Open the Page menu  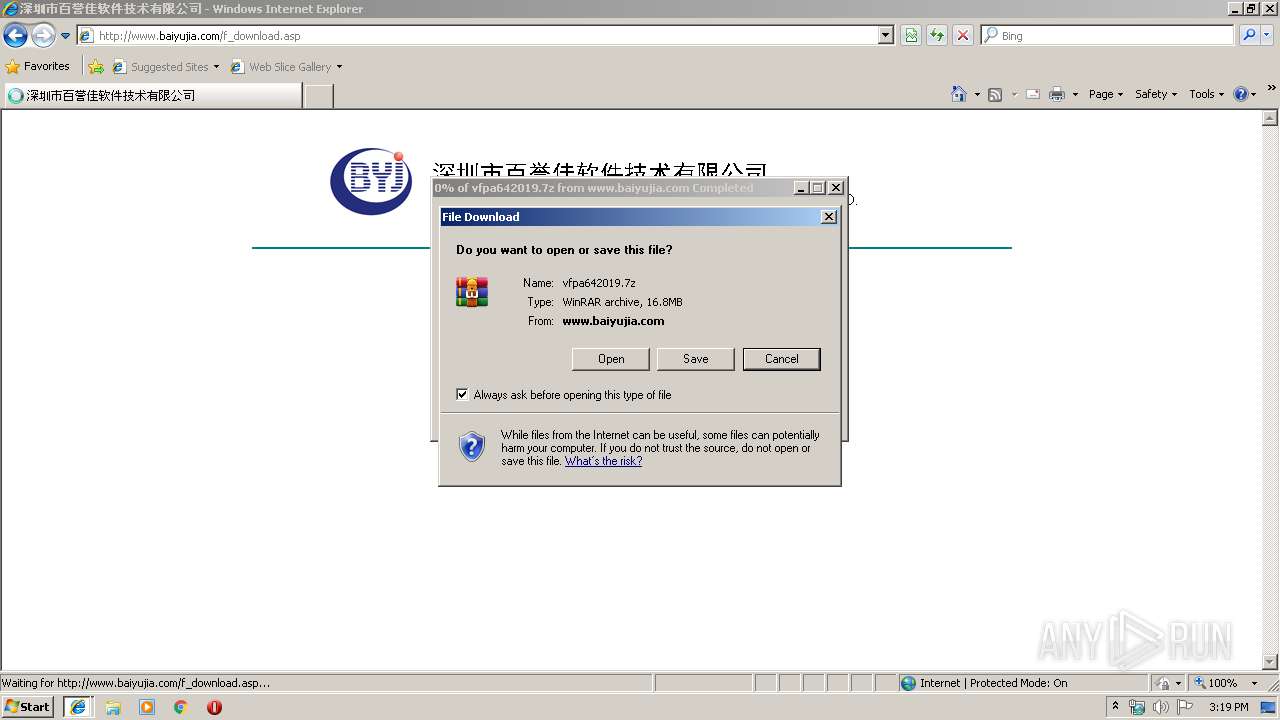pyautogui.click(x=1105, y=94)
